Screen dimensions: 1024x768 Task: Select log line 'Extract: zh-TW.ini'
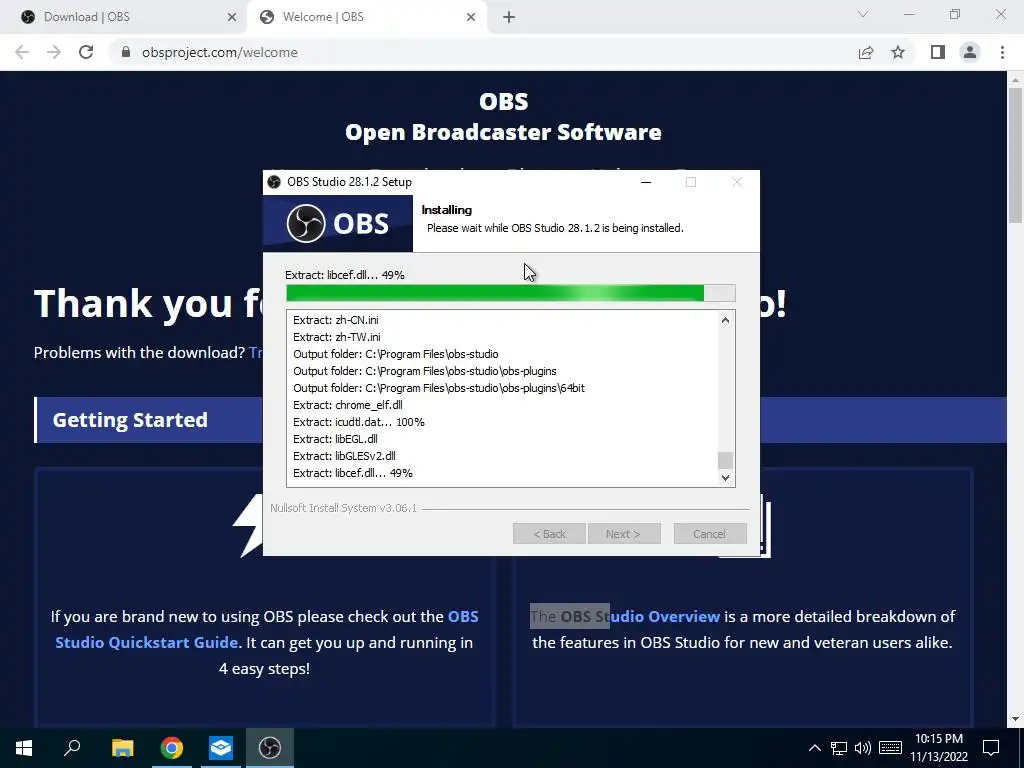337,337
